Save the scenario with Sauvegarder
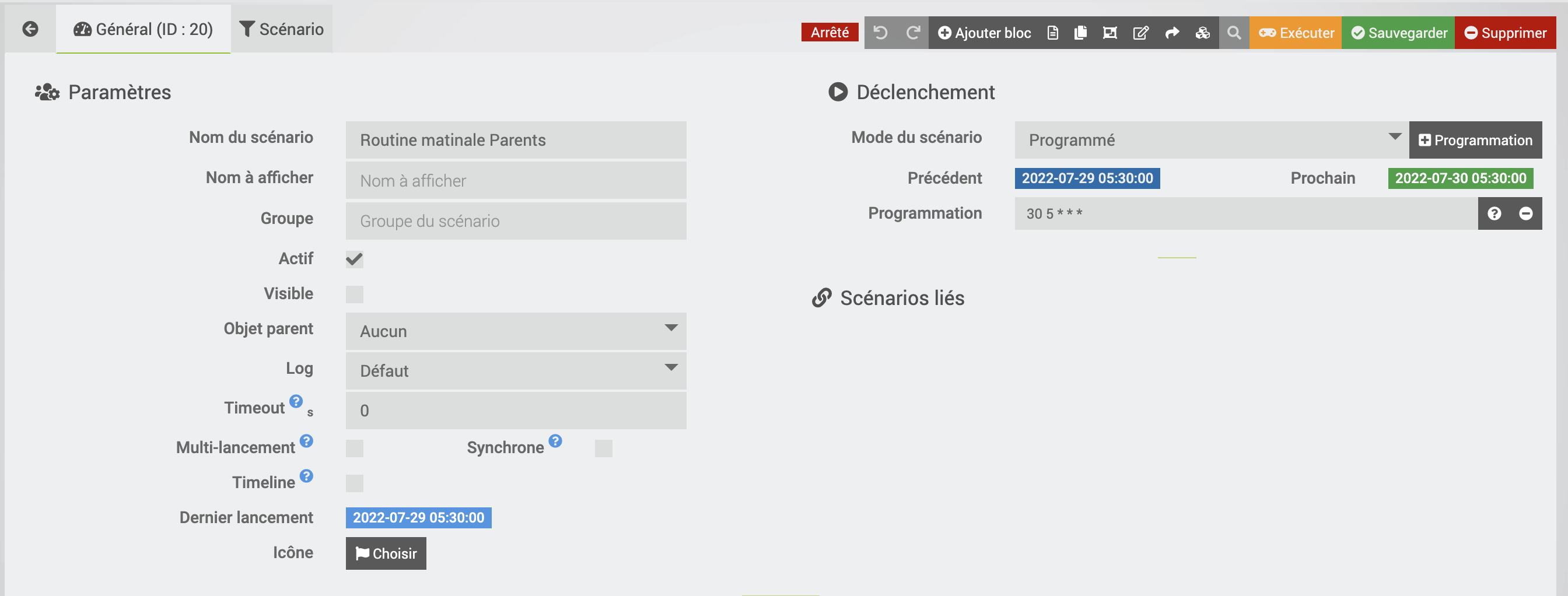This screenshot has width=1568, height=596. pos(1398,33)
